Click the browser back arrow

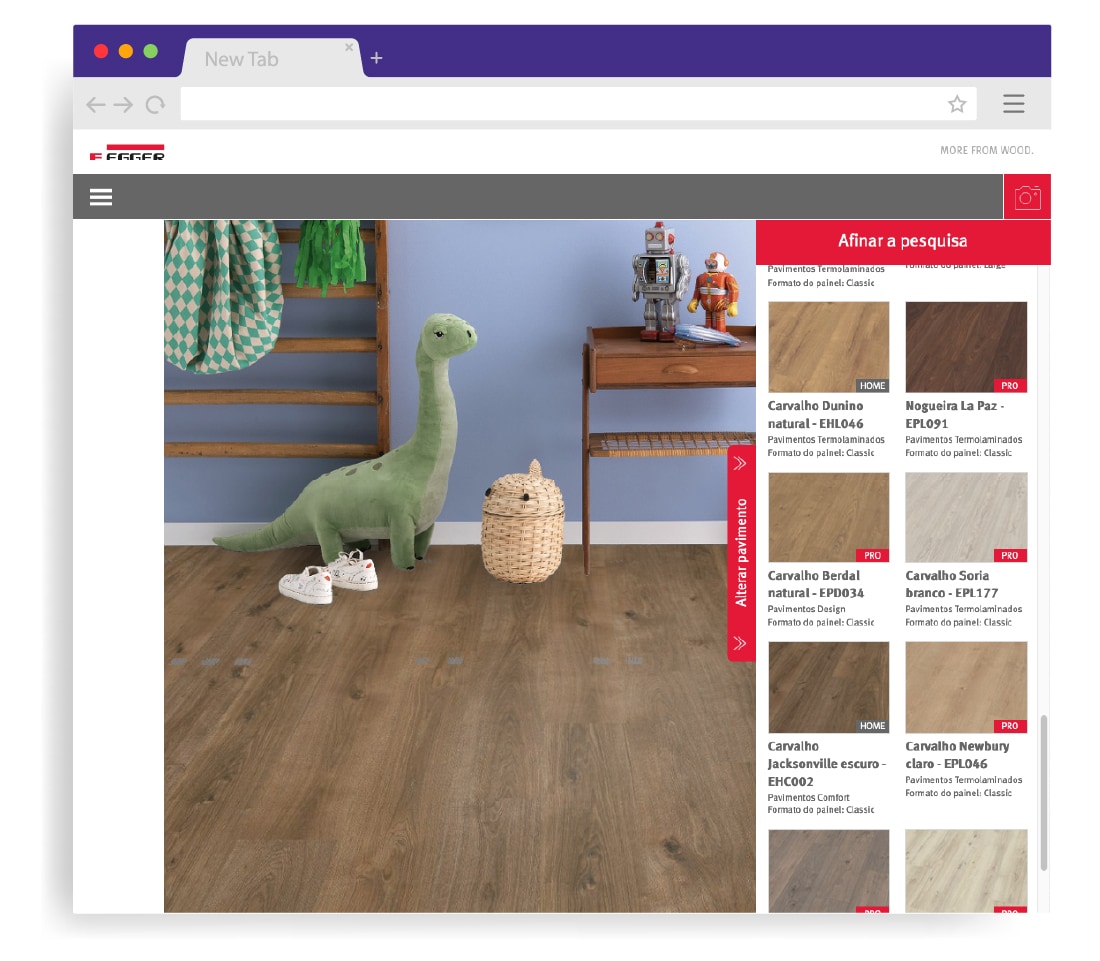click(x=95, y=104)
